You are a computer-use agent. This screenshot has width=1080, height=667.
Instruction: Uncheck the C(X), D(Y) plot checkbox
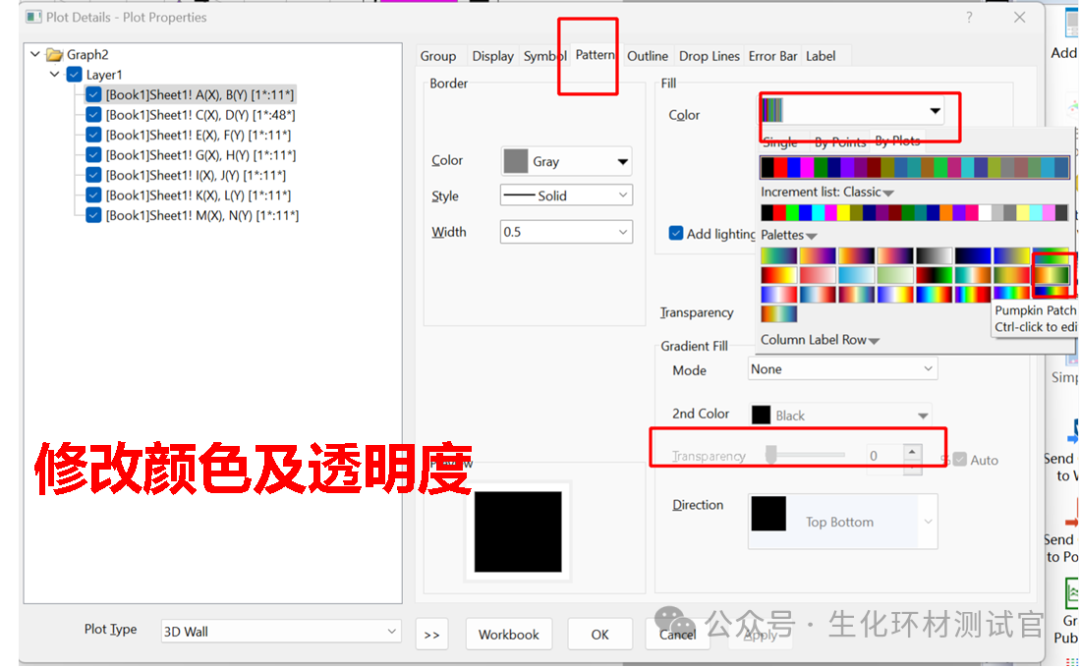coord(94,114)
